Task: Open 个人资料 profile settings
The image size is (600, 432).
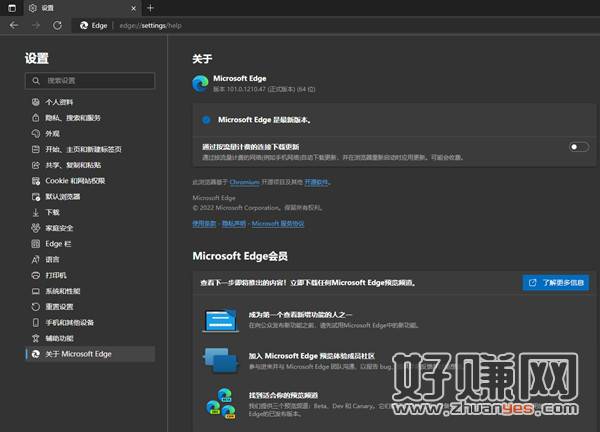Action: pos(59,102)
